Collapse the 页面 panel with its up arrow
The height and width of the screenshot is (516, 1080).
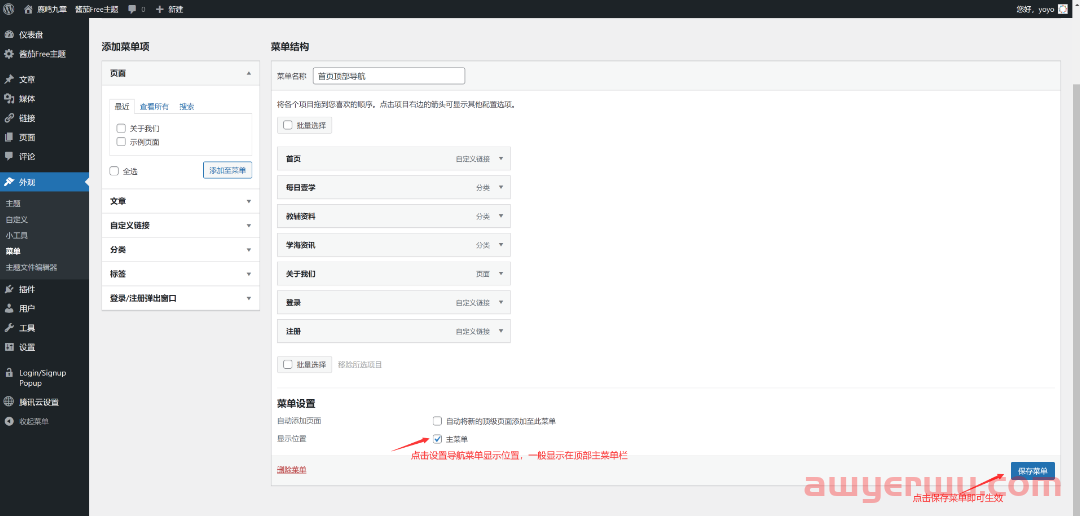tap(249, 72)
